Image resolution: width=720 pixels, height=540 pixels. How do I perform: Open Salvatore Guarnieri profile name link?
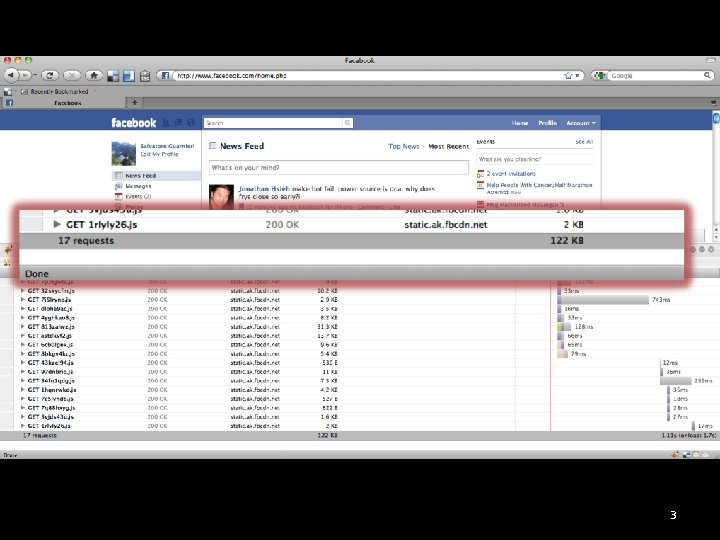(167, 146)
